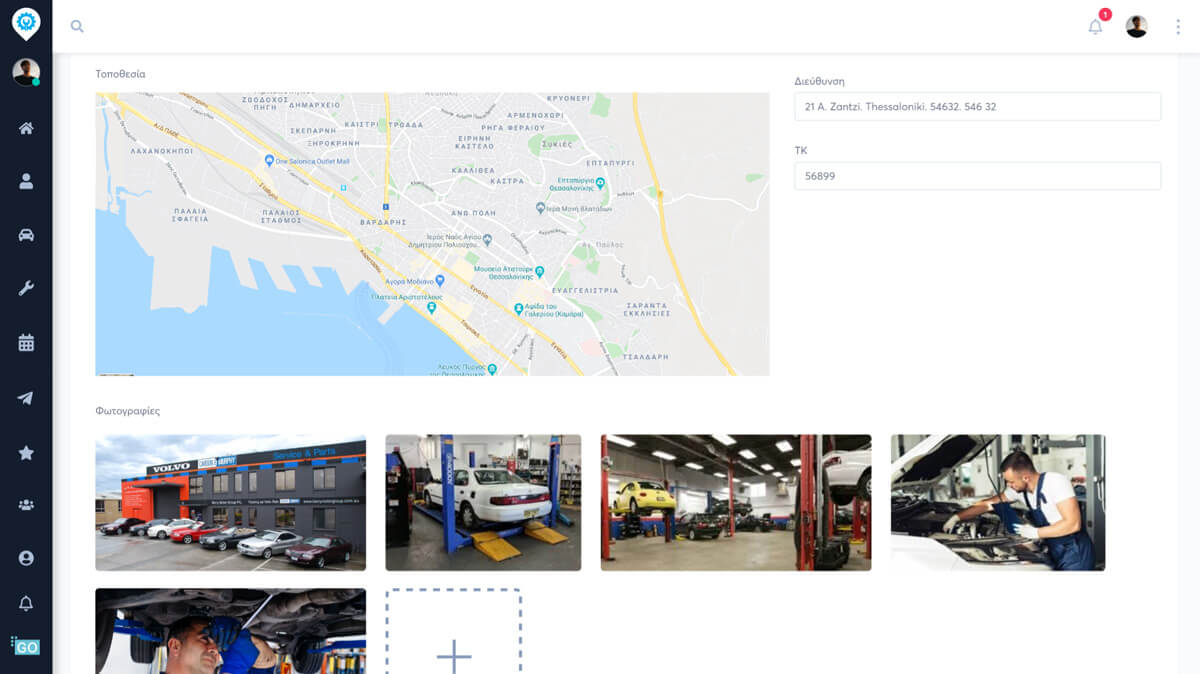
Task: Open the team section (group icon)
Action: [27, 507]
